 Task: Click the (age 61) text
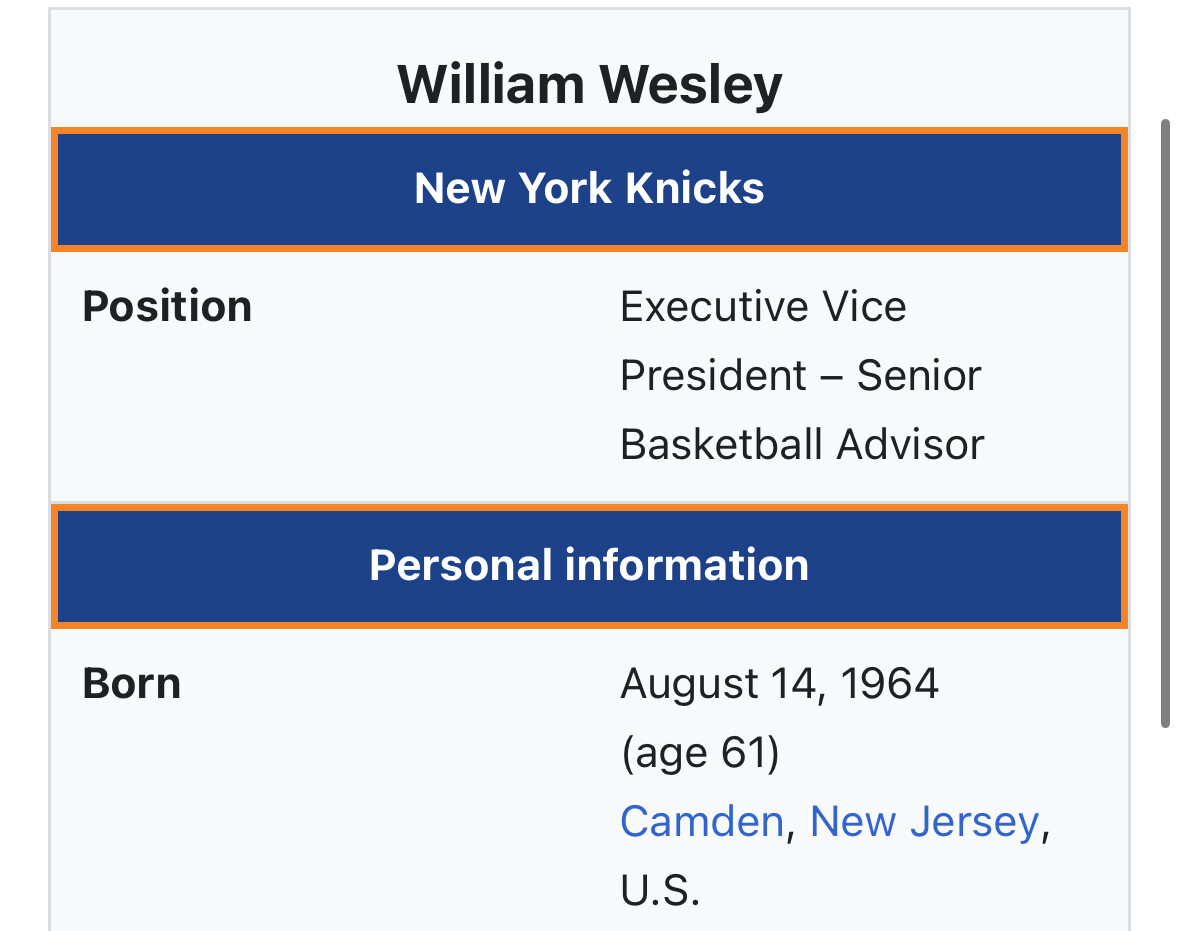click(x=699, y=753)
